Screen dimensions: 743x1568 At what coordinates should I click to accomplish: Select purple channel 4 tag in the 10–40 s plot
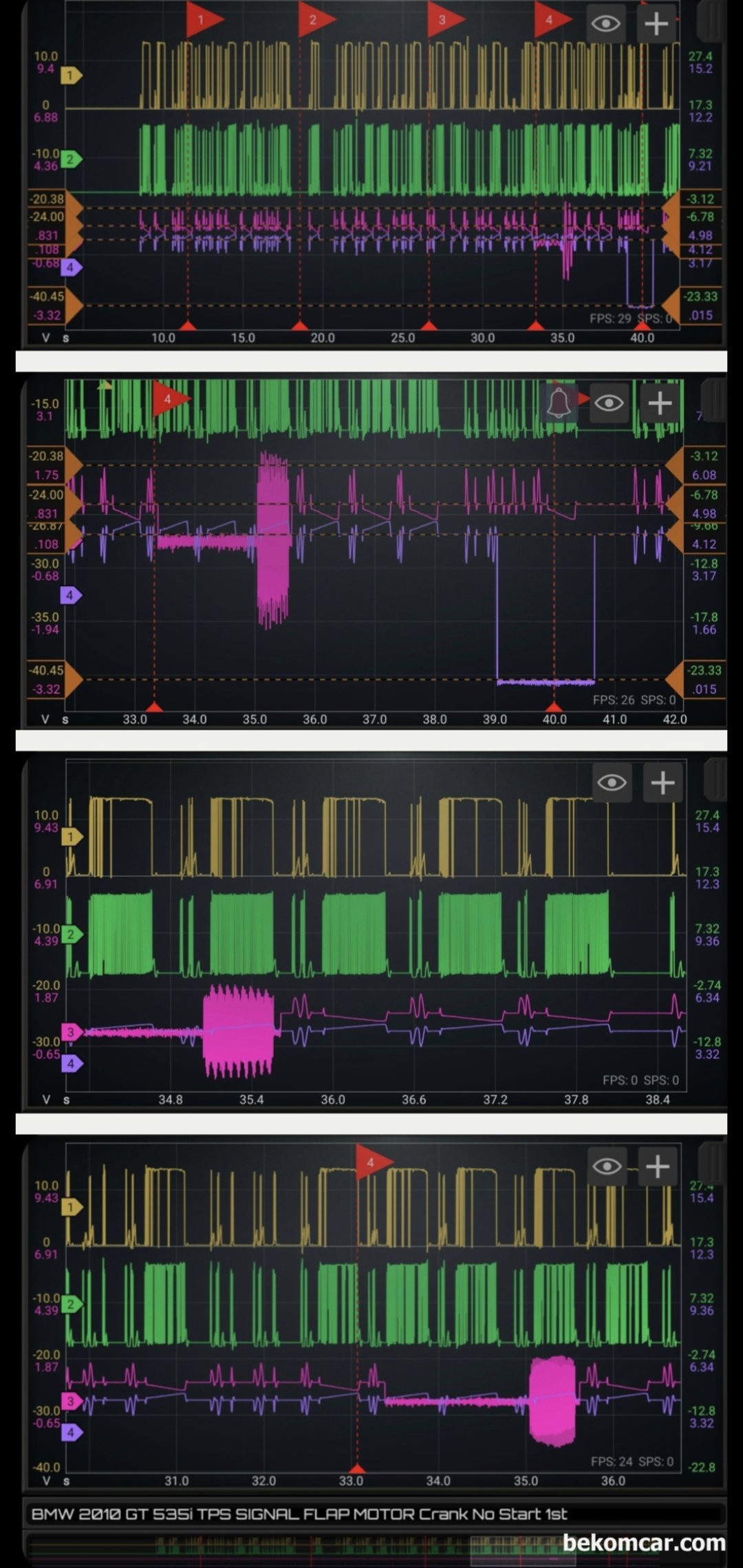(71, 268)
